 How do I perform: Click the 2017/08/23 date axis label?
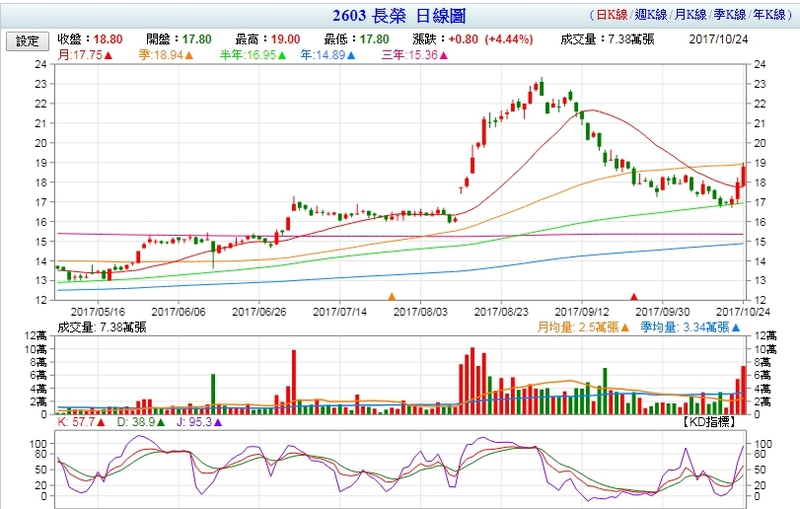point(501,312)
